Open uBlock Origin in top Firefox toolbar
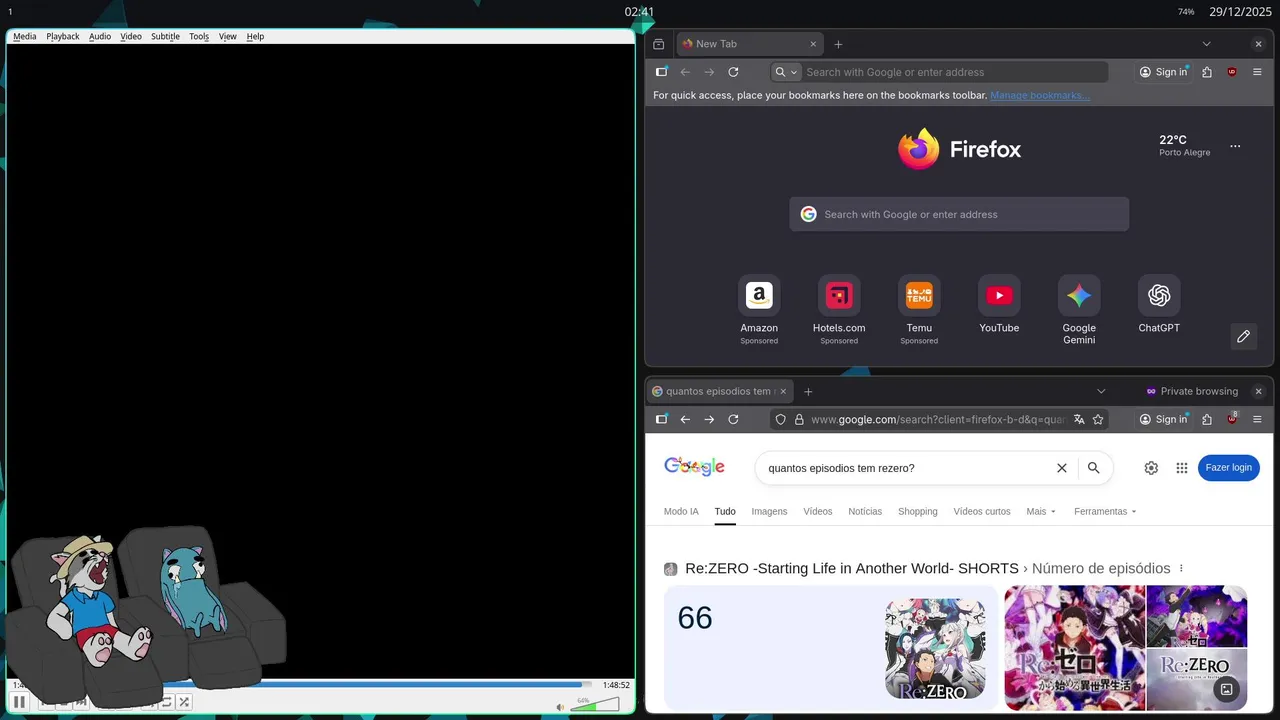Viewport: 1280px width, 720px height. pyautogui.click(x=1232, y=72)
